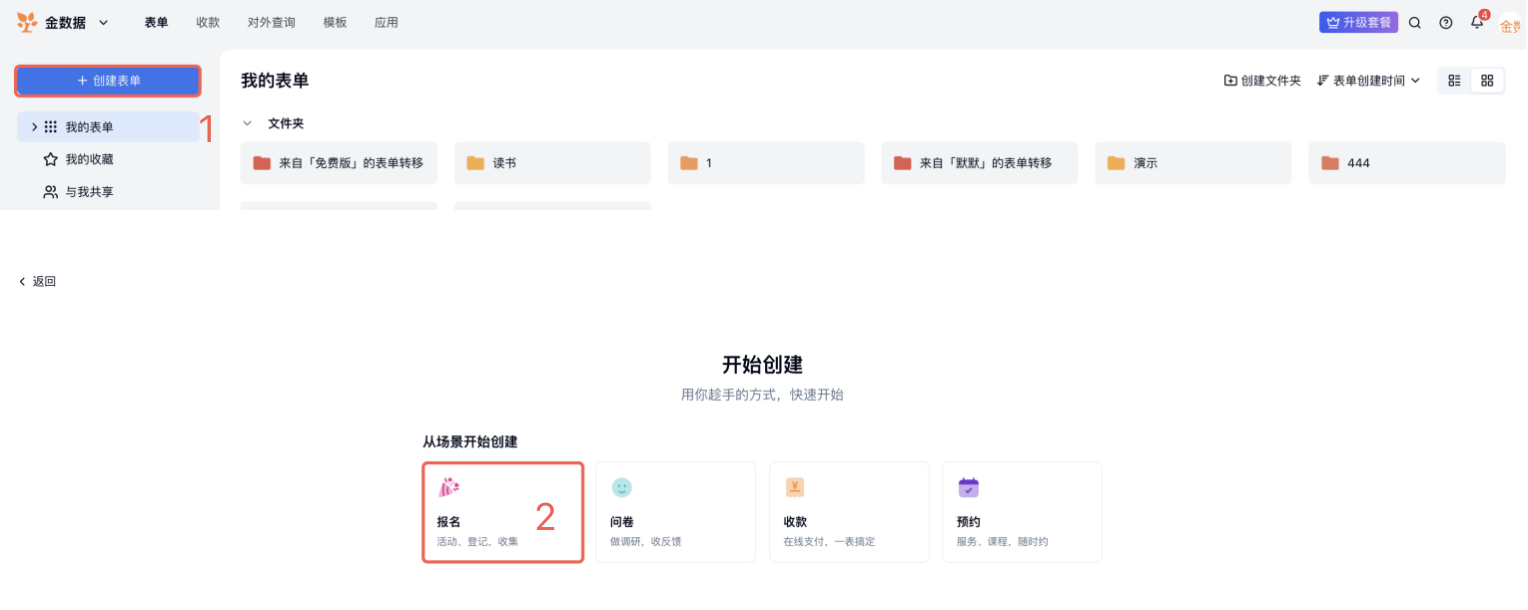This screenshot has width=1528, height=610.
Task: Open the help question mark icon
Action: [1446, 23]
